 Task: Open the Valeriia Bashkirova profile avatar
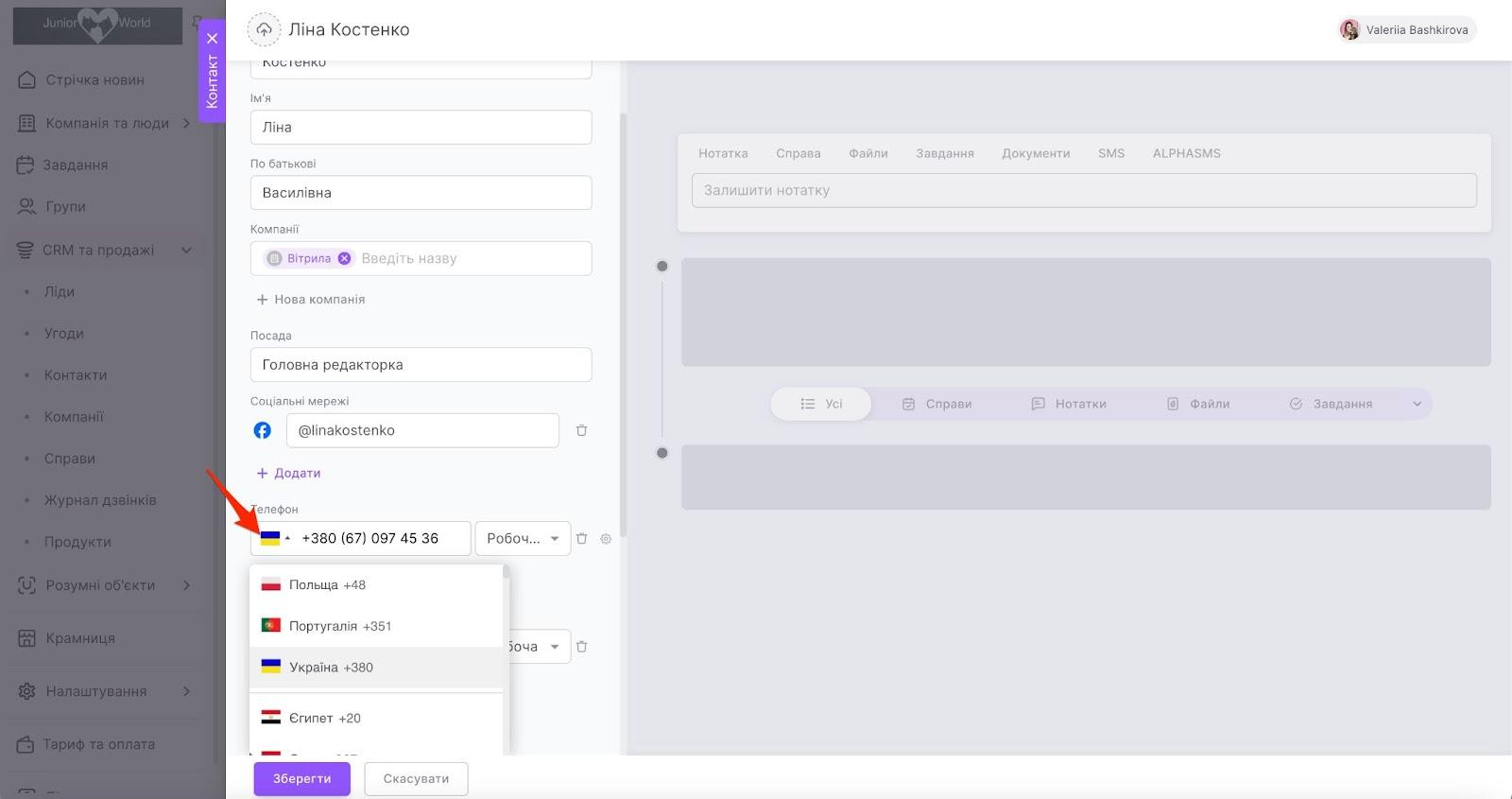pyautogui.click(x=1349, y=30)
